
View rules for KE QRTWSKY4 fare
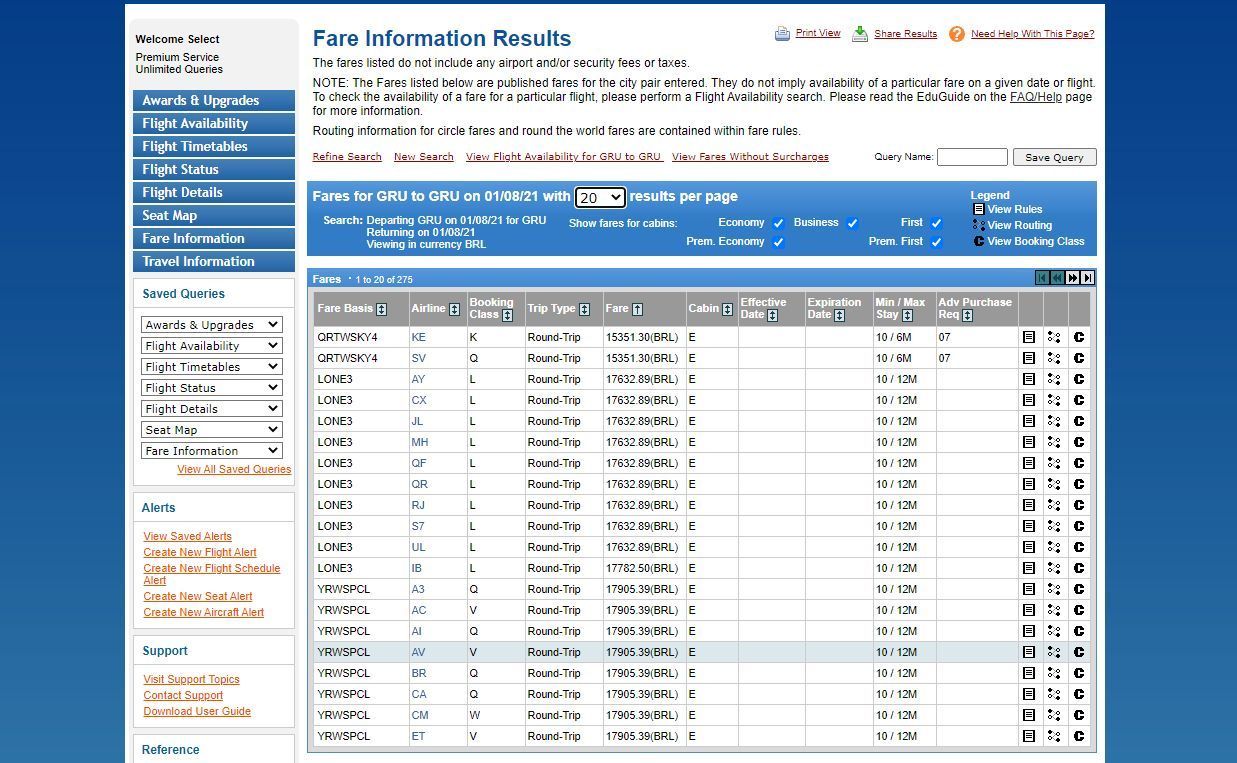point(1028,338)
